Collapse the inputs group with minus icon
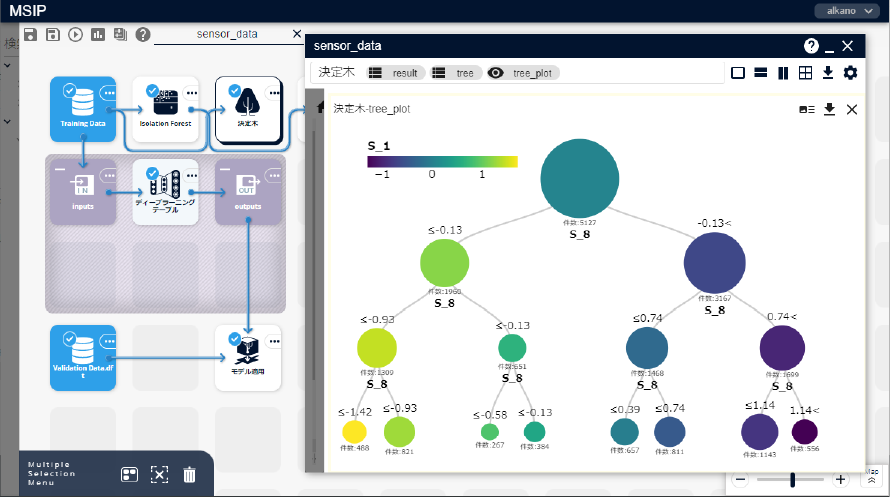The image size is (890, 498). click(59, 169)
